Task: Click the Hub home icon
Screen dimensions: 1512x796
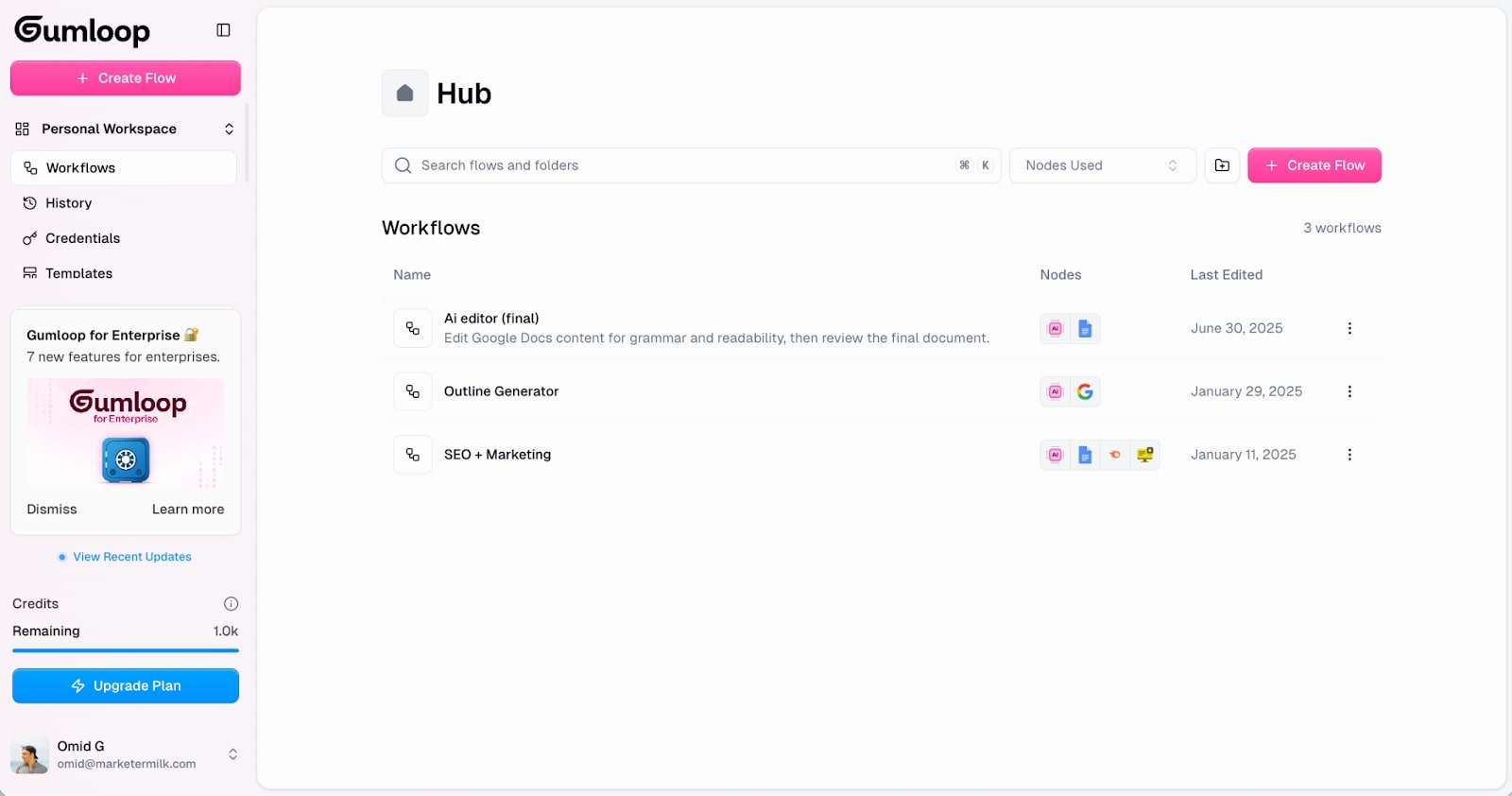Action: tap(404, 94)
